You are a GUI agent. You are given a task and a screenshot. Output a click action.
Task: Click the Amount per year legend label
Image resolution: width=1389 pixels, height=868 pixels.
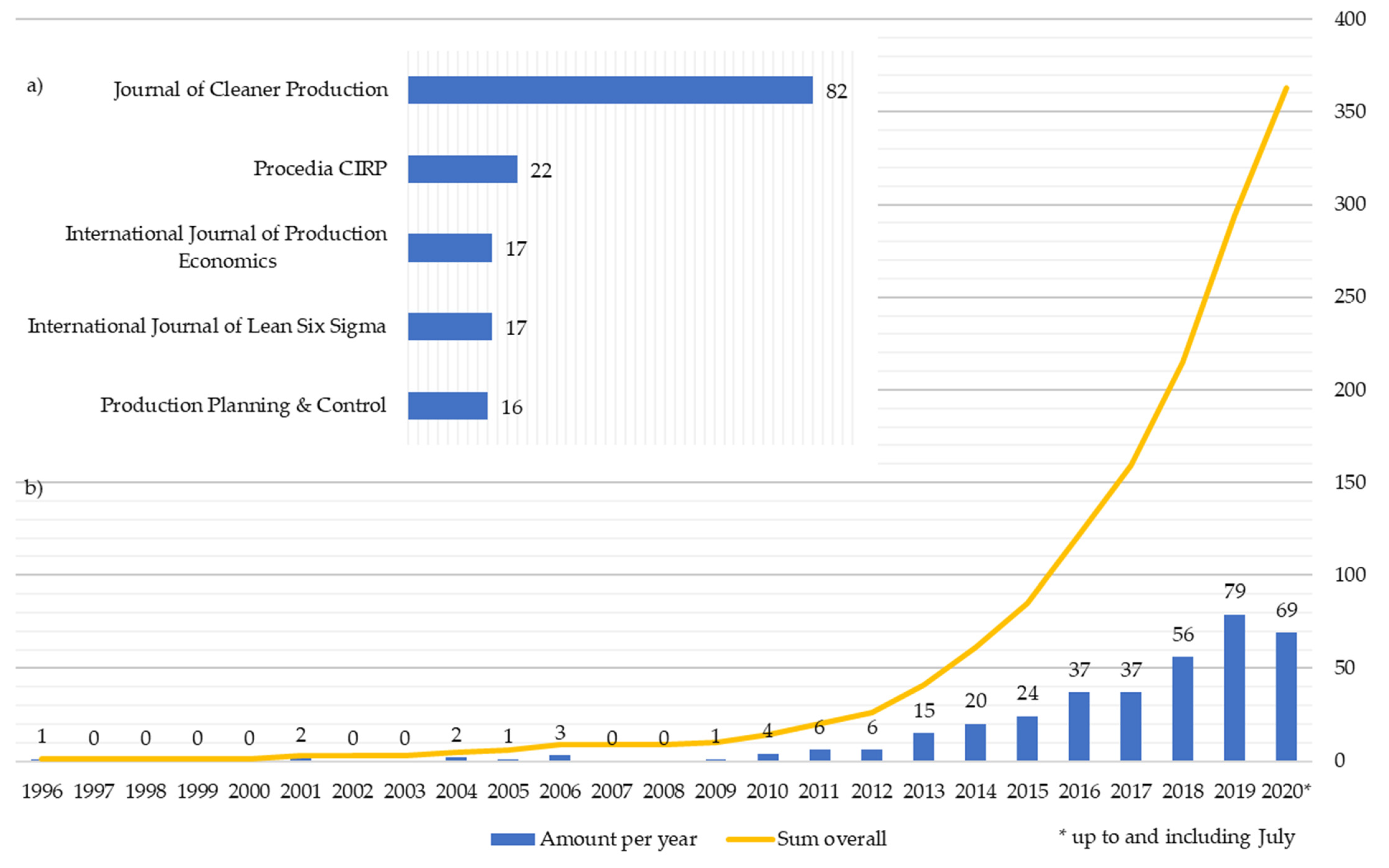618,839
